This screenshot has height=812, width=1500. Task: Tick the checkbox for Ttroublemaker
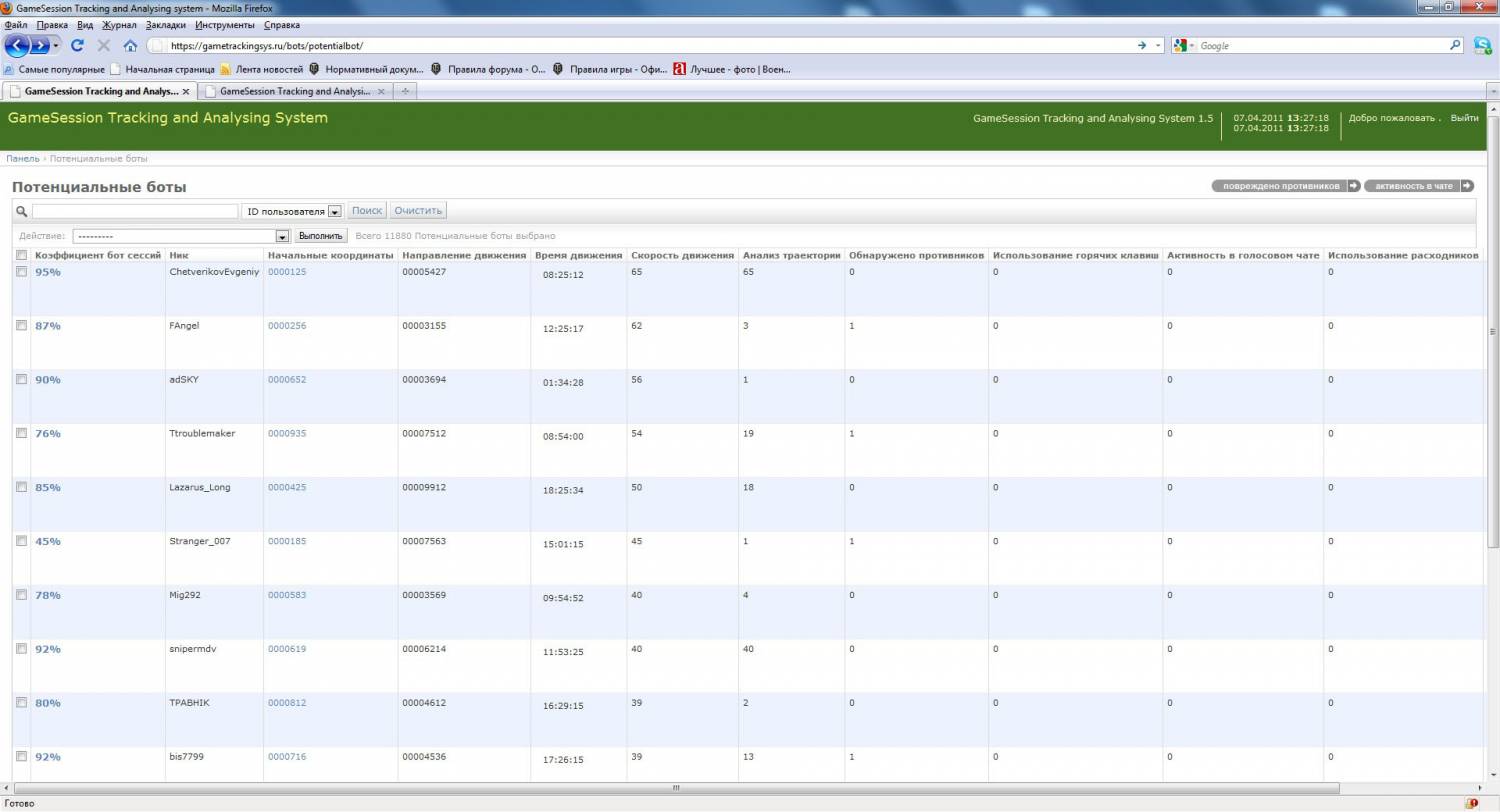(22, 433)
